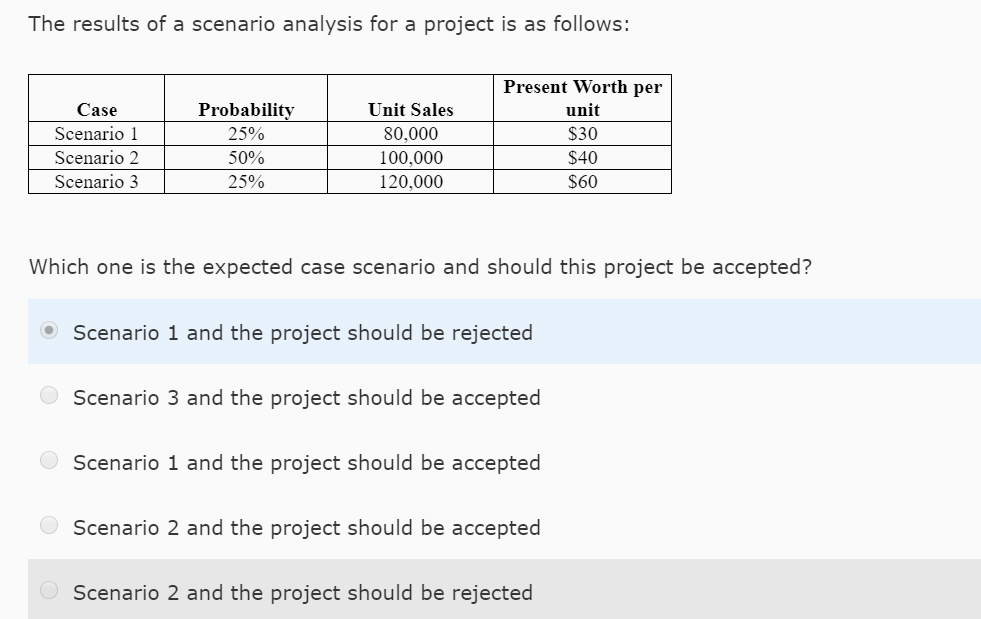Select radio button for 'Scenario 2 and the project should be accepted'
The height and width of the screenshot is (619, 981).
pos(49,525)
